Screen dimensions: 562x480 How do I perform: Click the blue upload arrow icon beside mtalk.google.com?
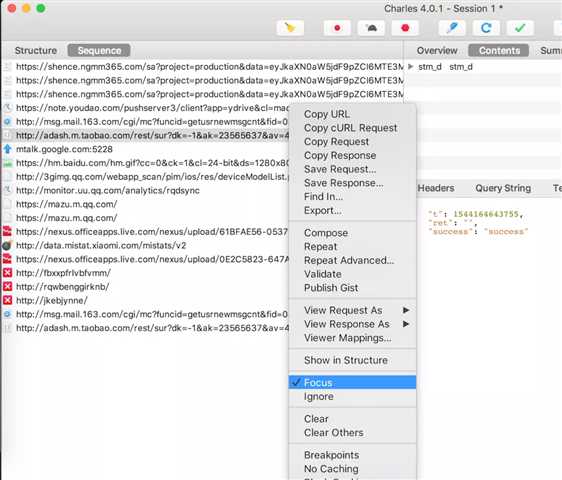[8, 149]
